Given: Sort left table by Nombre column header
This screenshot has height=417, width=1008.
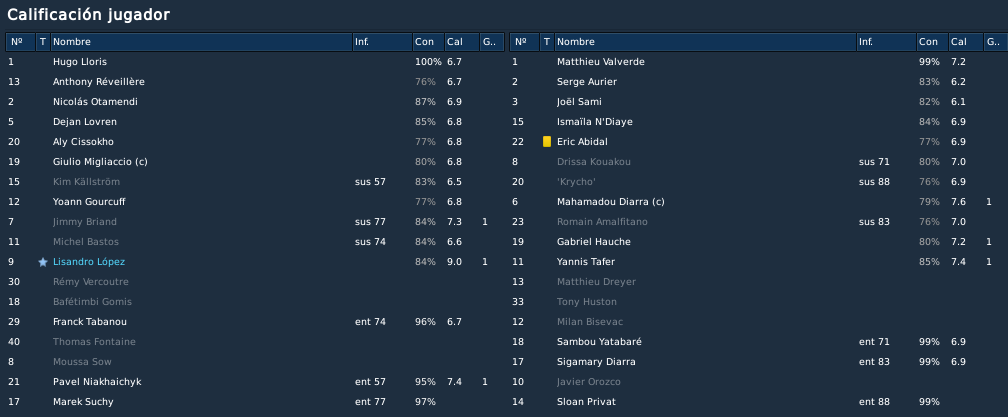Looking at the screenshot, I should pos(201,42).
